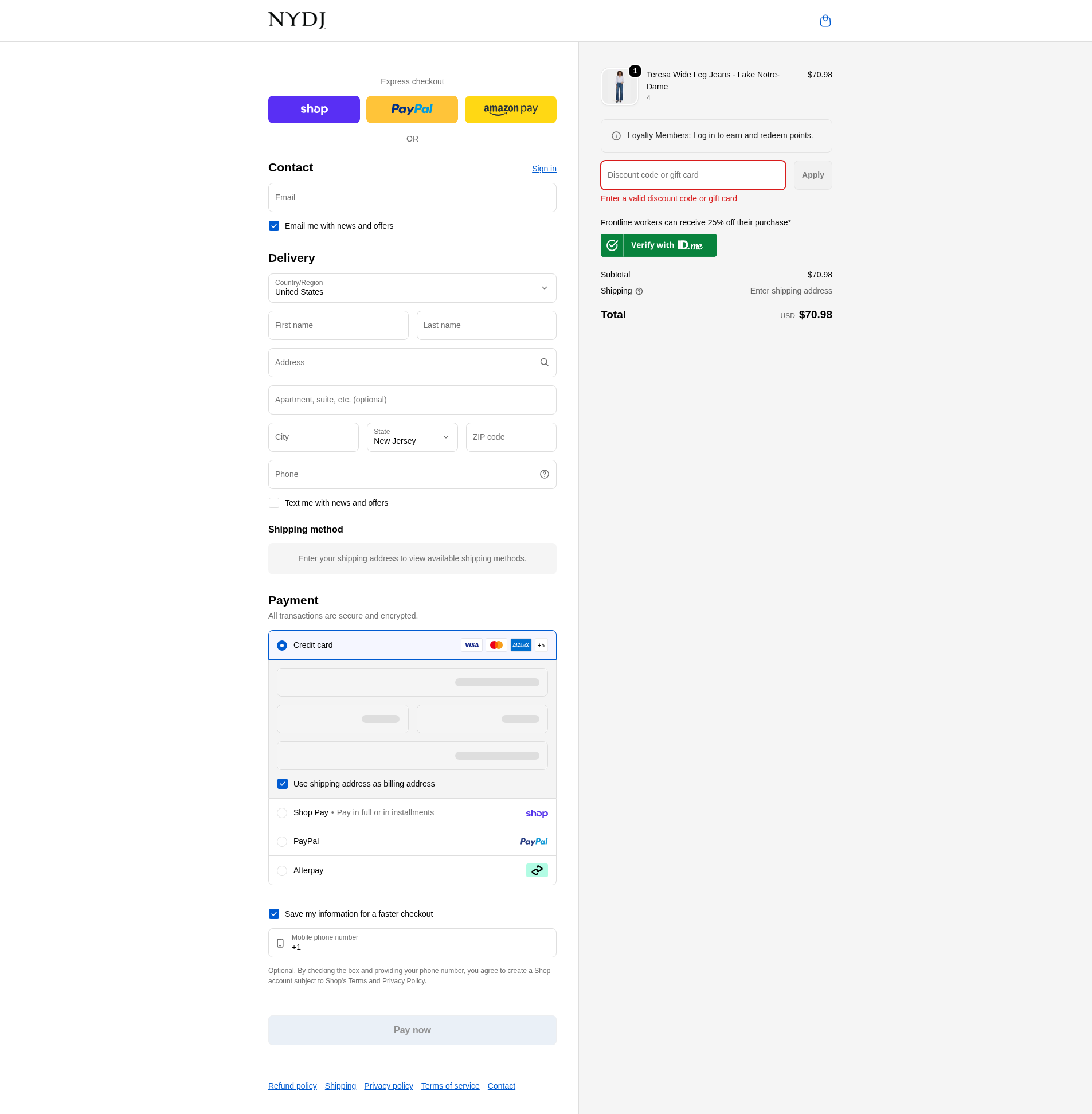Click the NYDJ logo
The height and width of the screenshot is (1114, 1092).
(x=296, y=20)
